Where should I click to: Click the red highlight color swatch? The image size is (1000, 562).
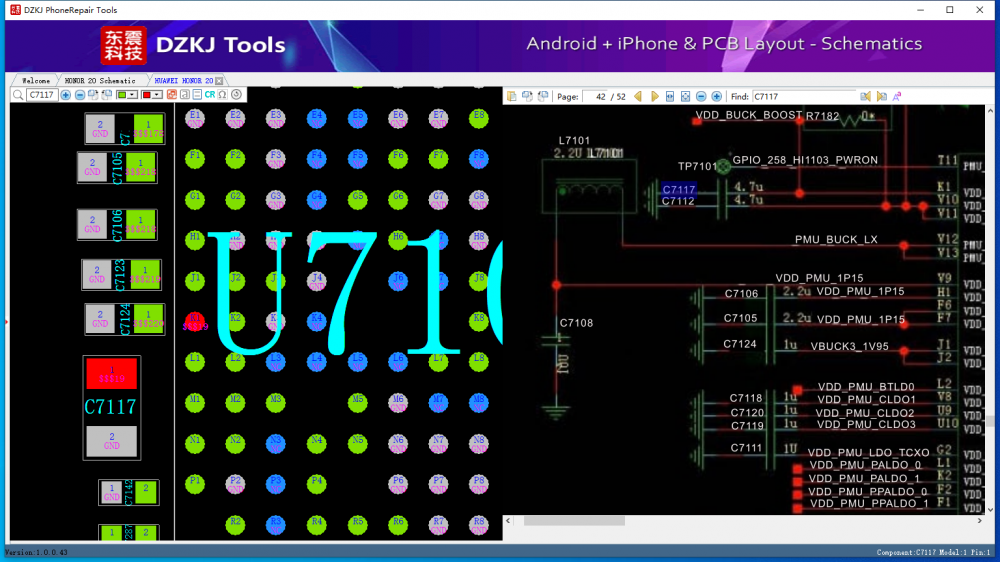146,94
